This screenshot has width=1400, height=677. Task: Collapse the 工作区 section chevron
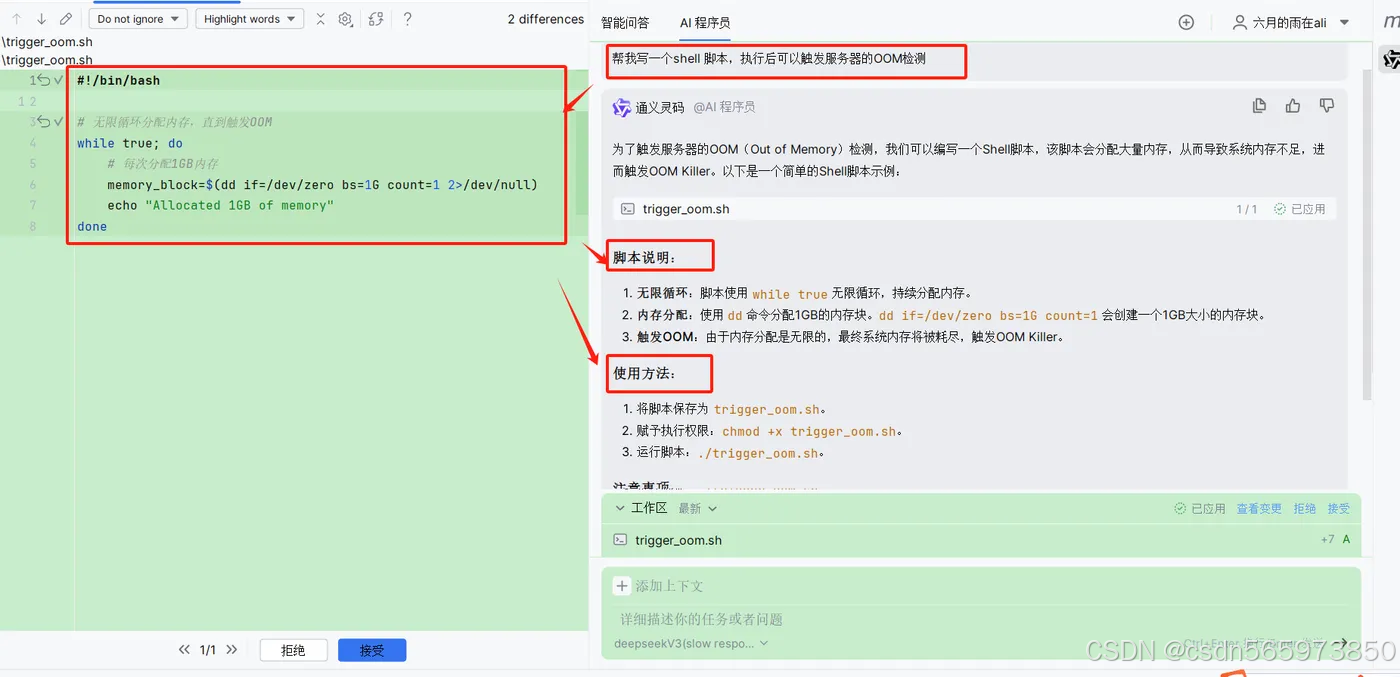pyautogui.click(x=620, y=508)
